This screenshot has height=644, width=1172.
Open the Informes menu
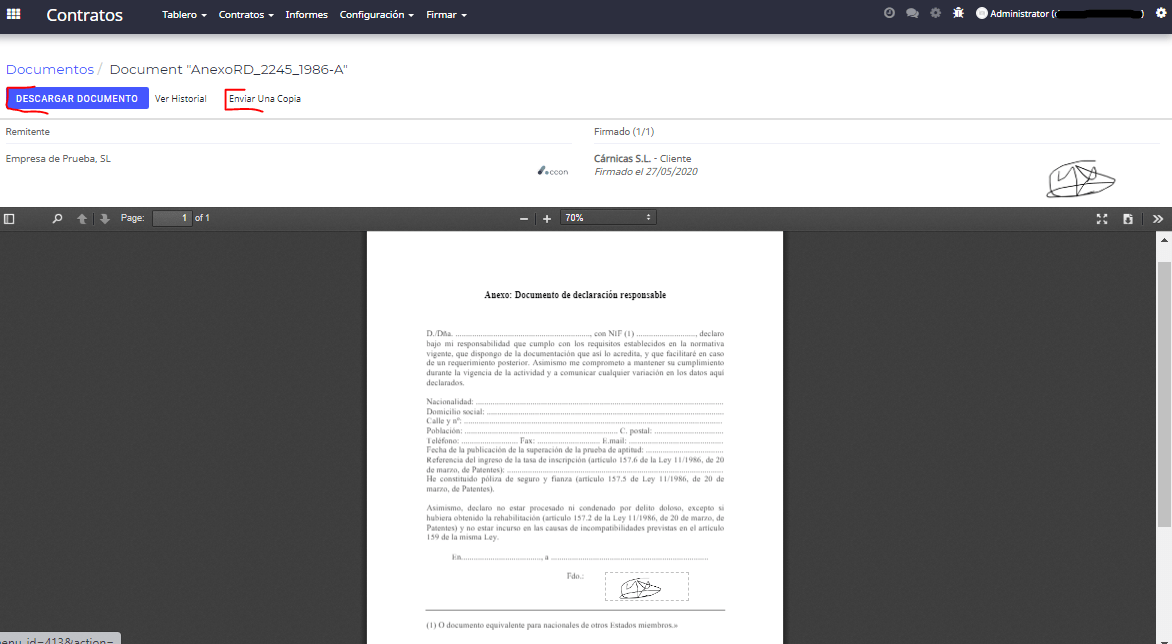(x=306, y=14)
